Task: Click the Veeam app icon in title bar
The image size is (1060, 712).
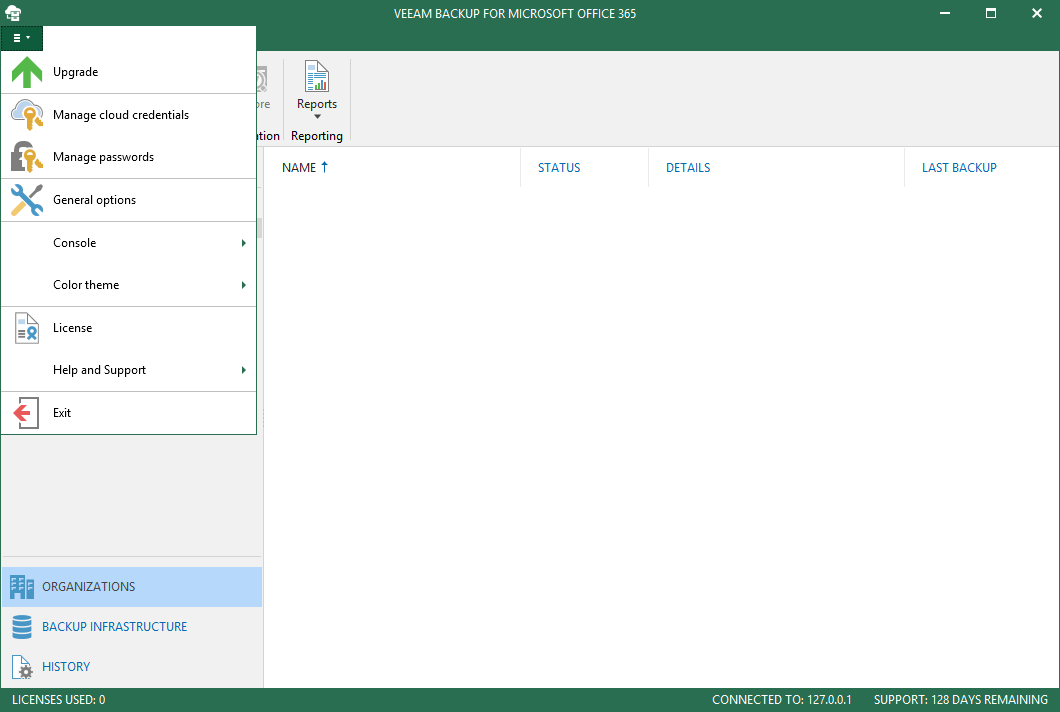Action: pos(13,13)
